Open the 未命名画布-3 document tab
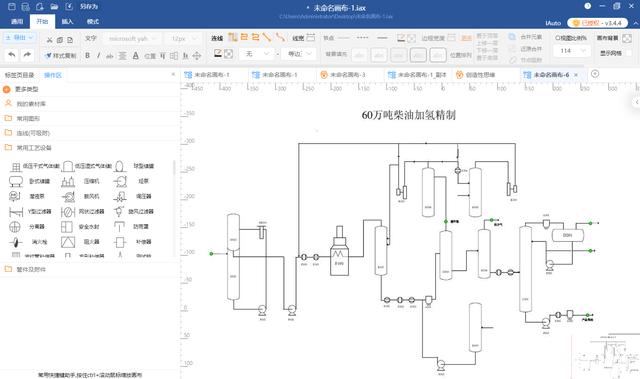 click(348, 75)
